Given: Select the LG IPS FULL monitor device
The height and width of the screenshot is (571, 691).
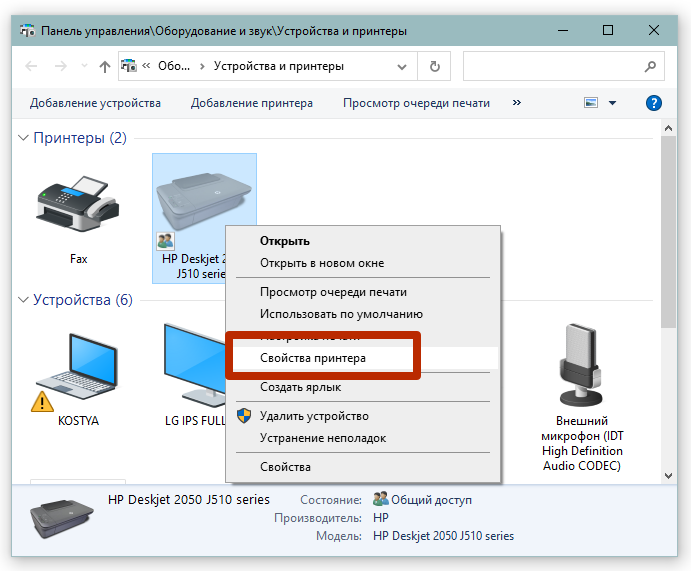Looking at the screenshot, I should click(195, 366).
